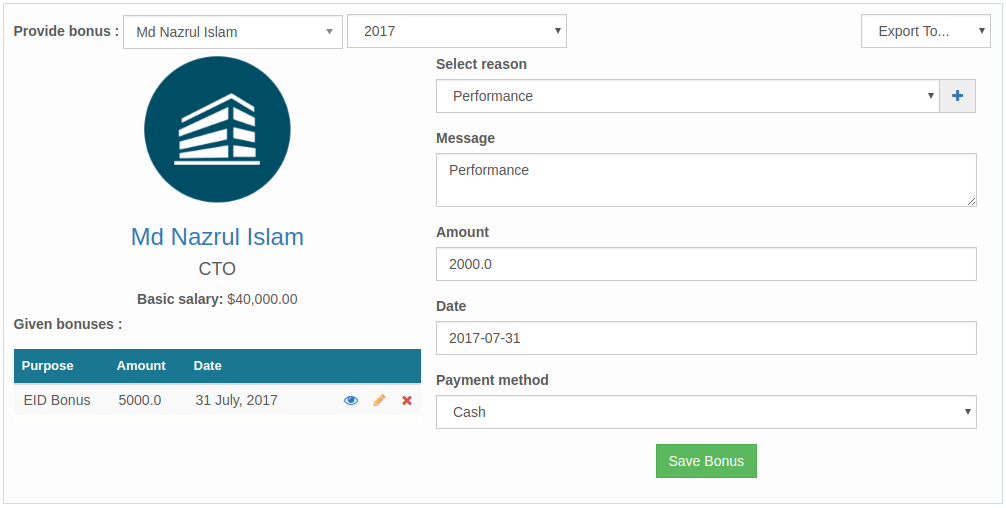Click the Purpose column header
The width and height of the screenshot is (1006, 508).
tap(48, 366)
